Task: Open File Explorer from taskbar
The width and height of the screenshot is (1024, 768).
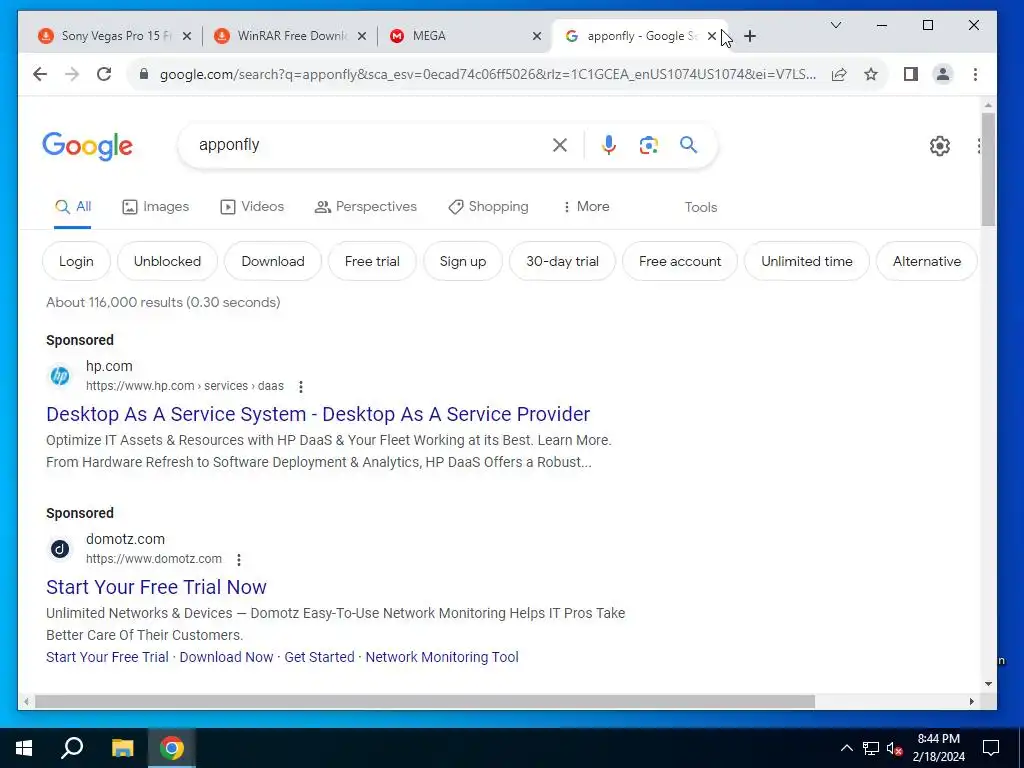Action: pyautogui.click(x=122, y=748)
